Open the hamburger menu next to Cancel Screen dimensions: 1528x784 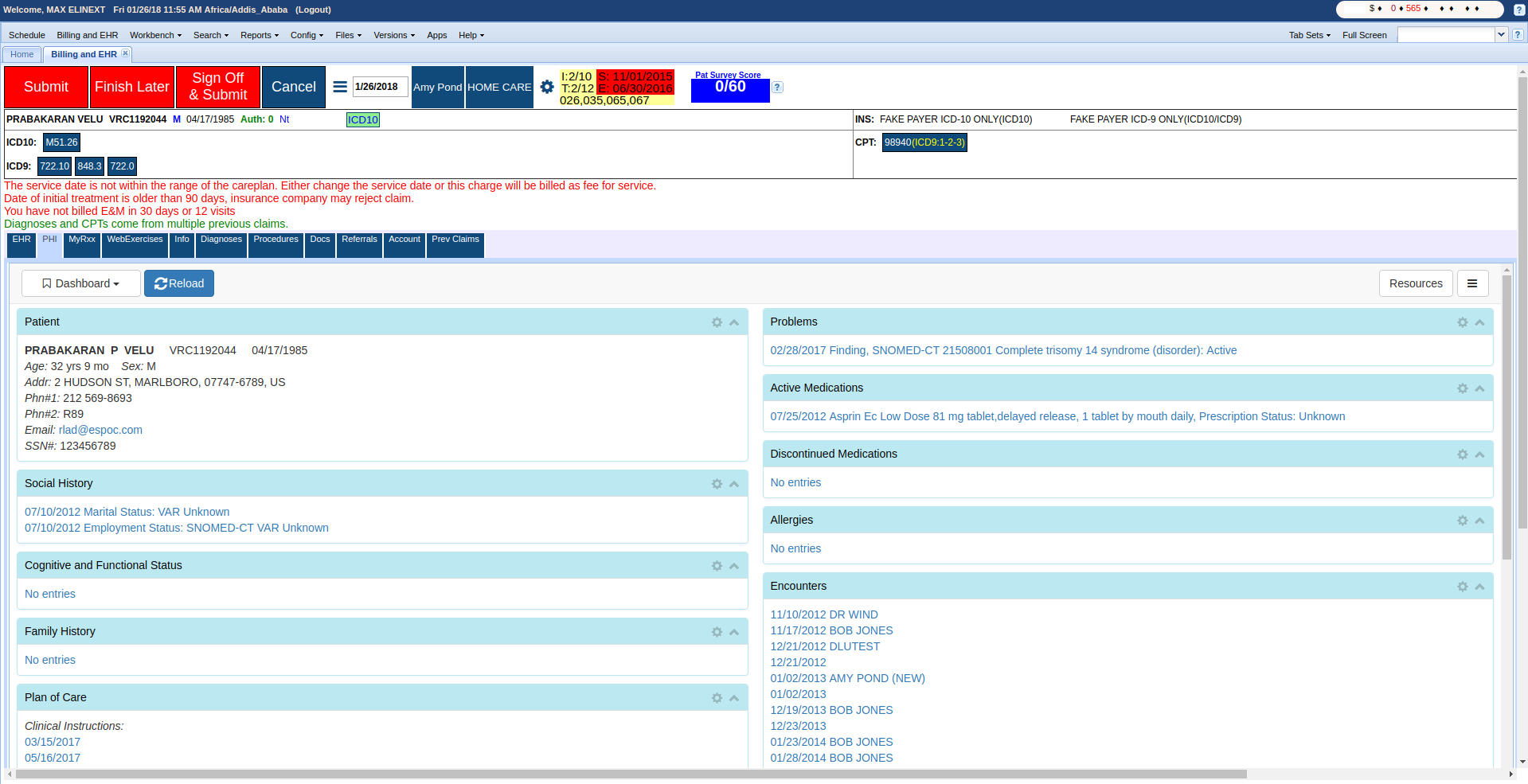(340, 87)
